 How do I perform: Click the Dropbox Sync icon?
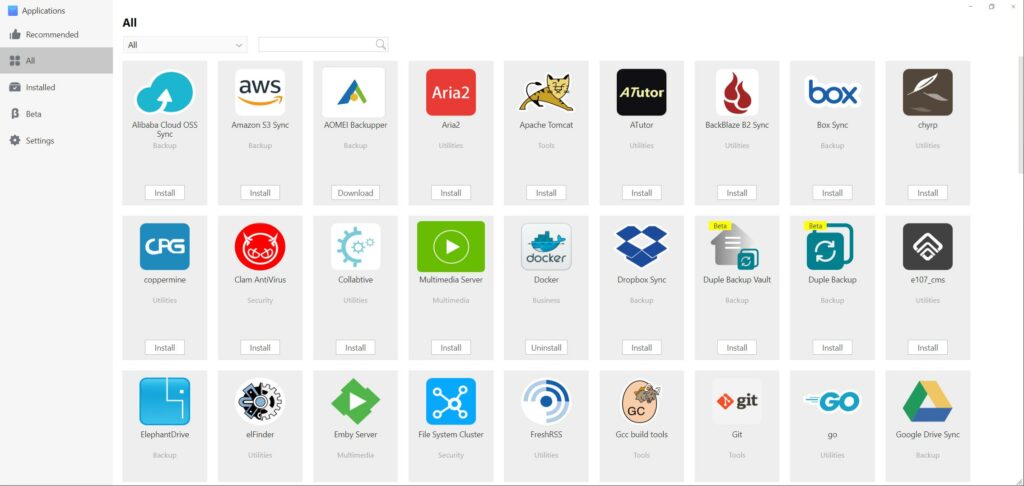tap(641, 247)
